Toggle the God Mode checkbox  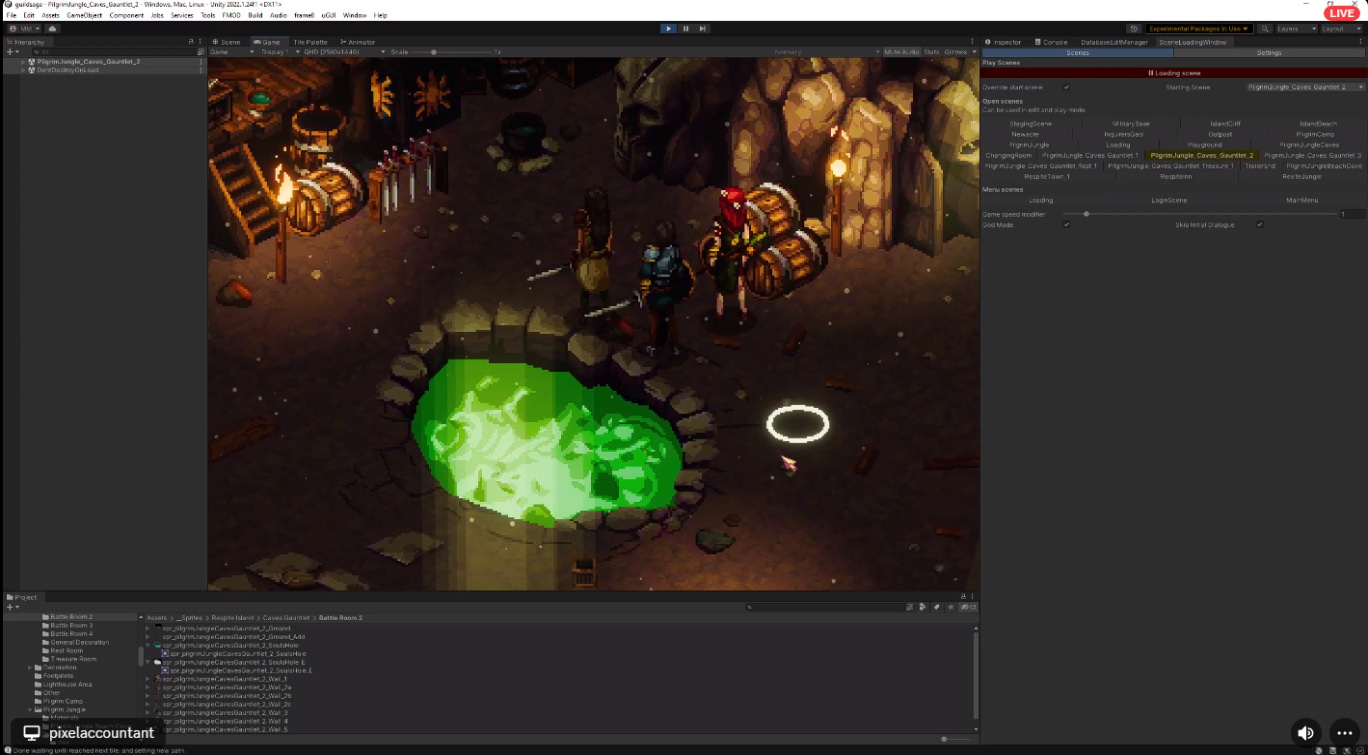(1066, 224)
